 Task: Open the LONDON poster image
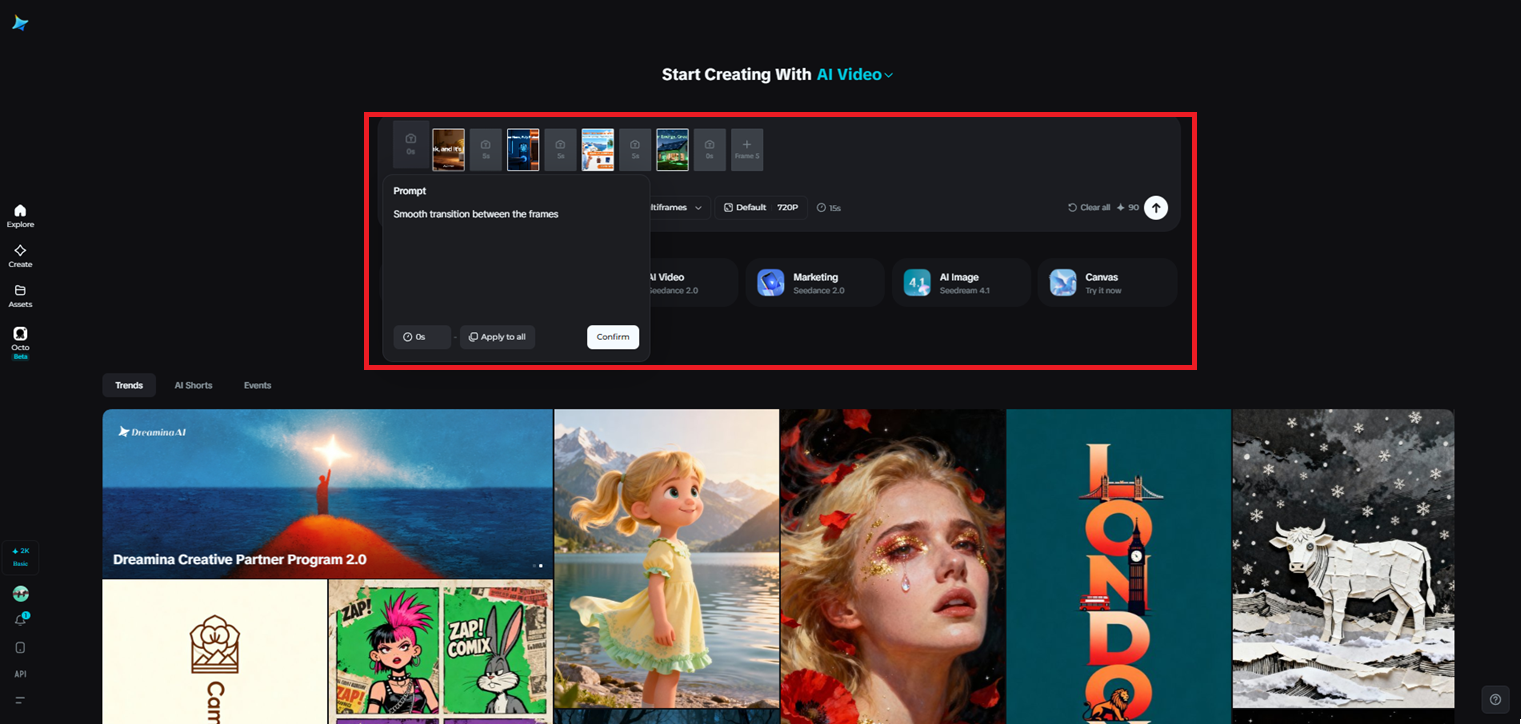pyautogui.click(x=1118, y=566)
